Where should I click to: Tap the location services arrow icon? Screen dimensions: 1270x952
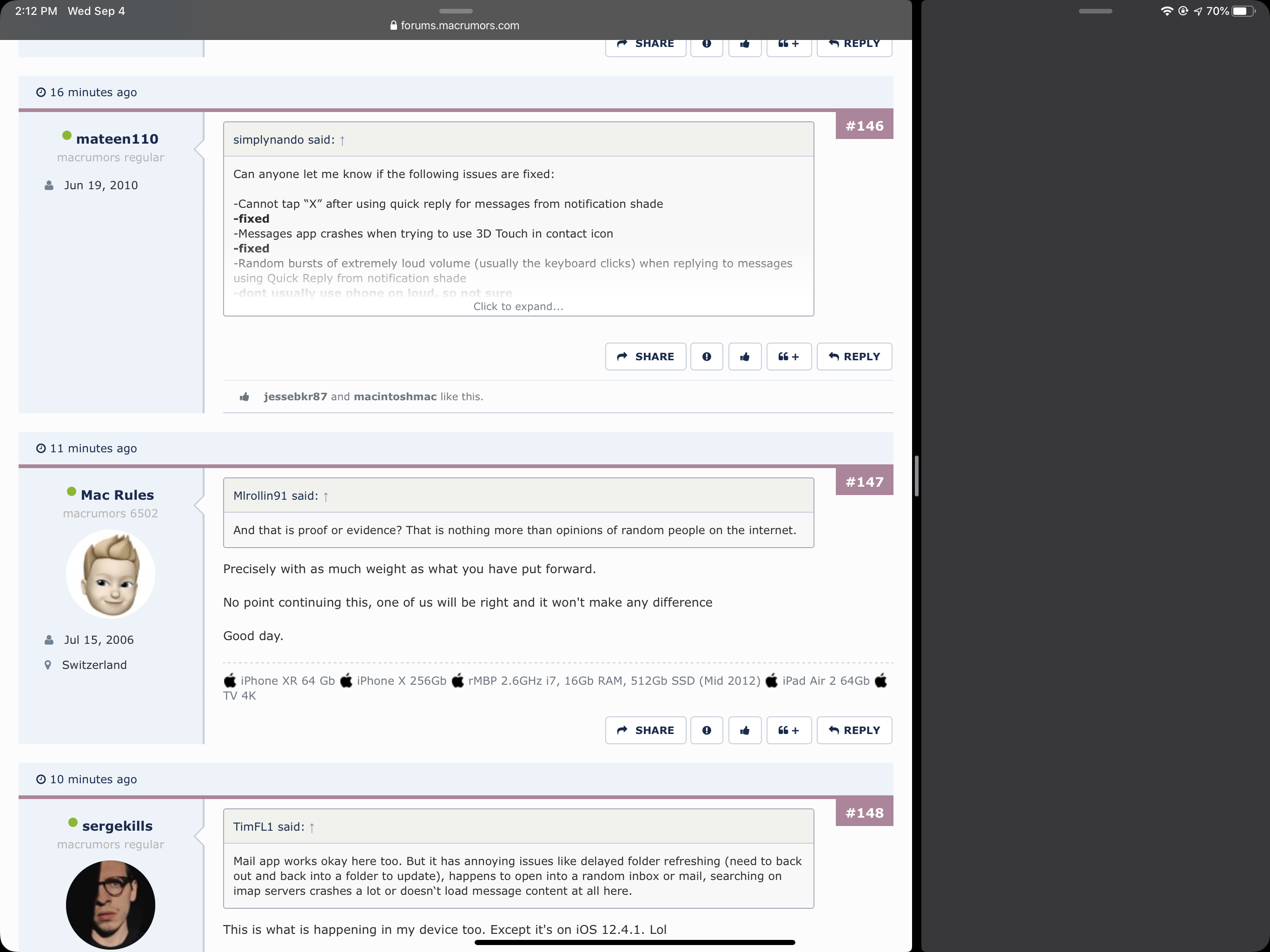pos(1198,11)
